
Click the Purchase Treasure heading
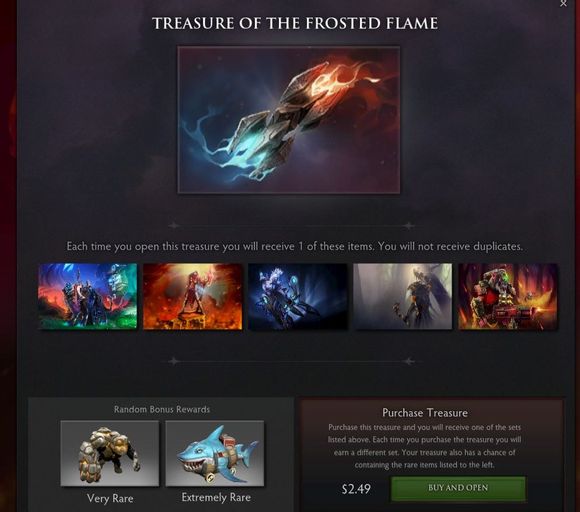[x=425, y=412]
